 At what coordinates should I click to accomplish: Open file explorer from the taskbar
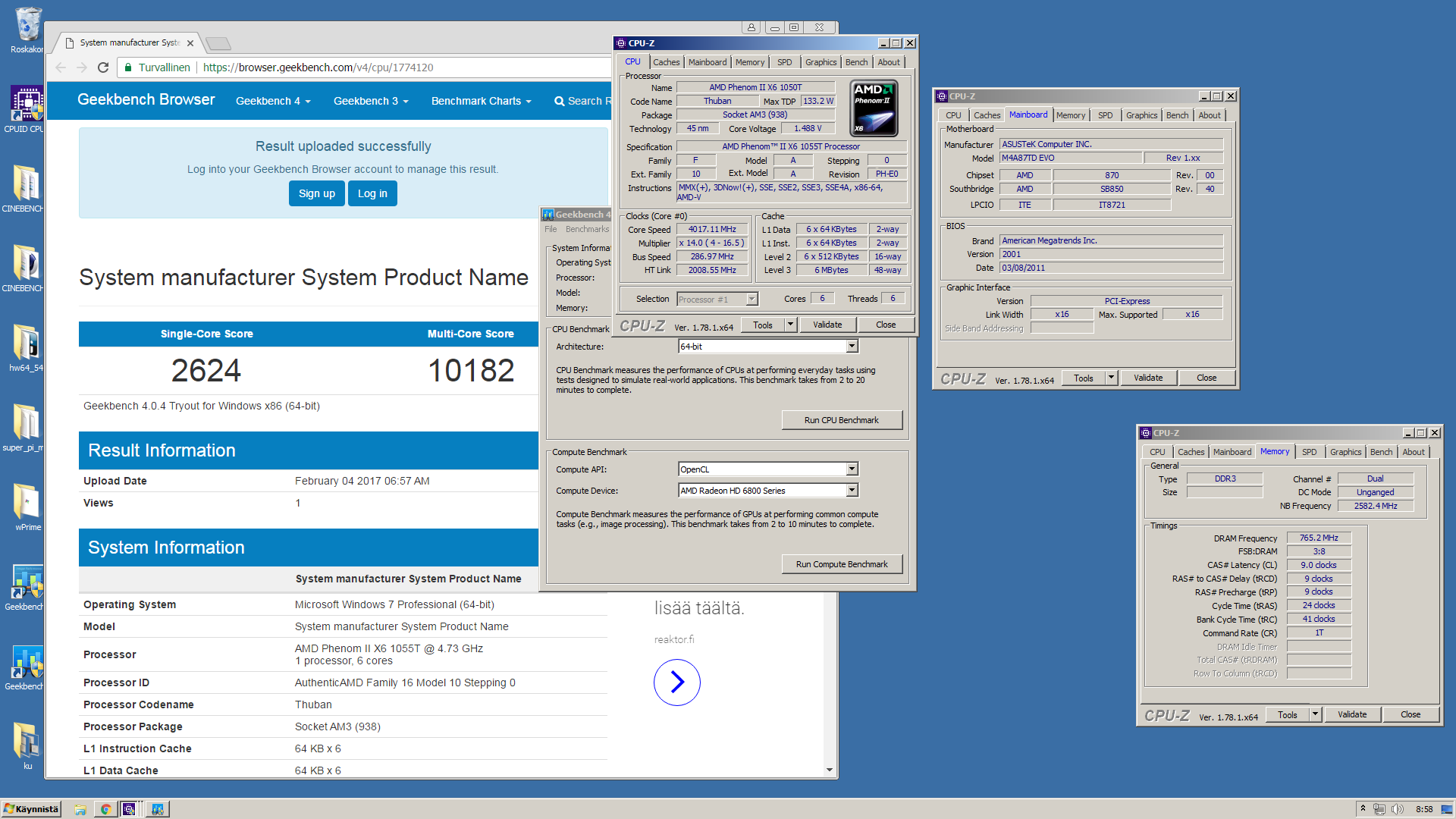pyautogui.click(x=80, y=809)
